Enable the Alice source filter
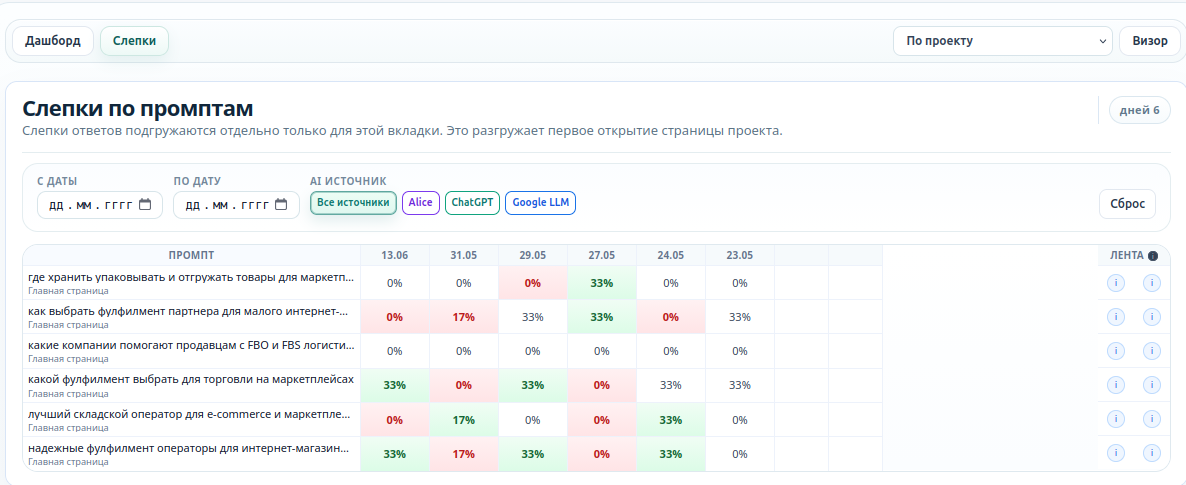The image size is (1186, 485). [421, 203]
